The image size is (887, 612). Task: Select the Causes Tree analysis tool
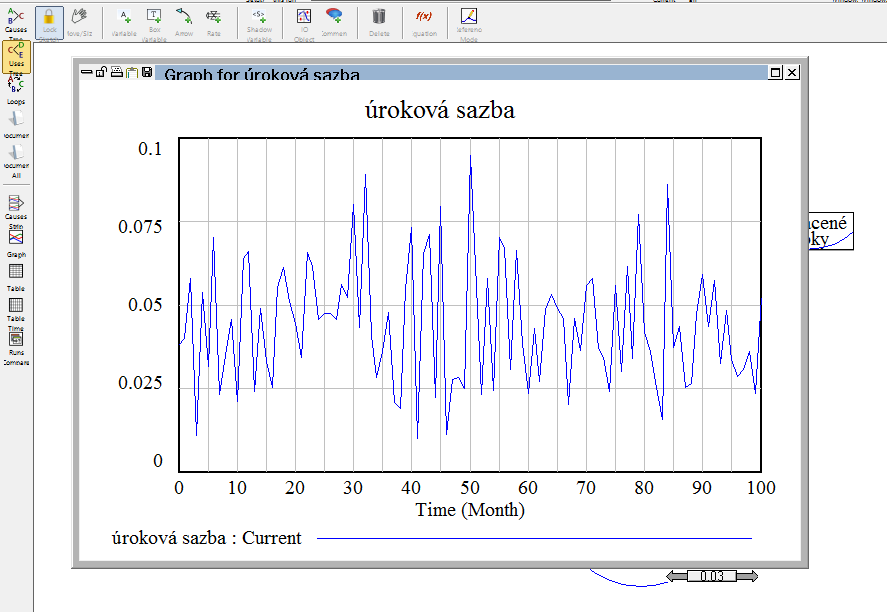point(16,20)
